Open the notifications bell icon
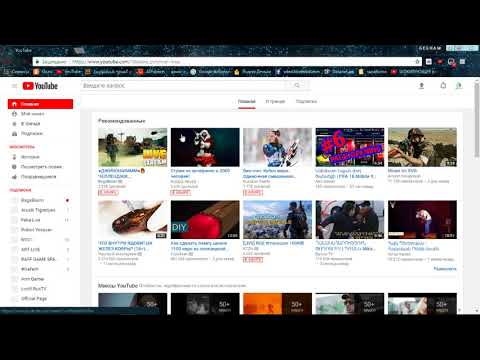This screenshot has height=360, width=480. [443, 86]
